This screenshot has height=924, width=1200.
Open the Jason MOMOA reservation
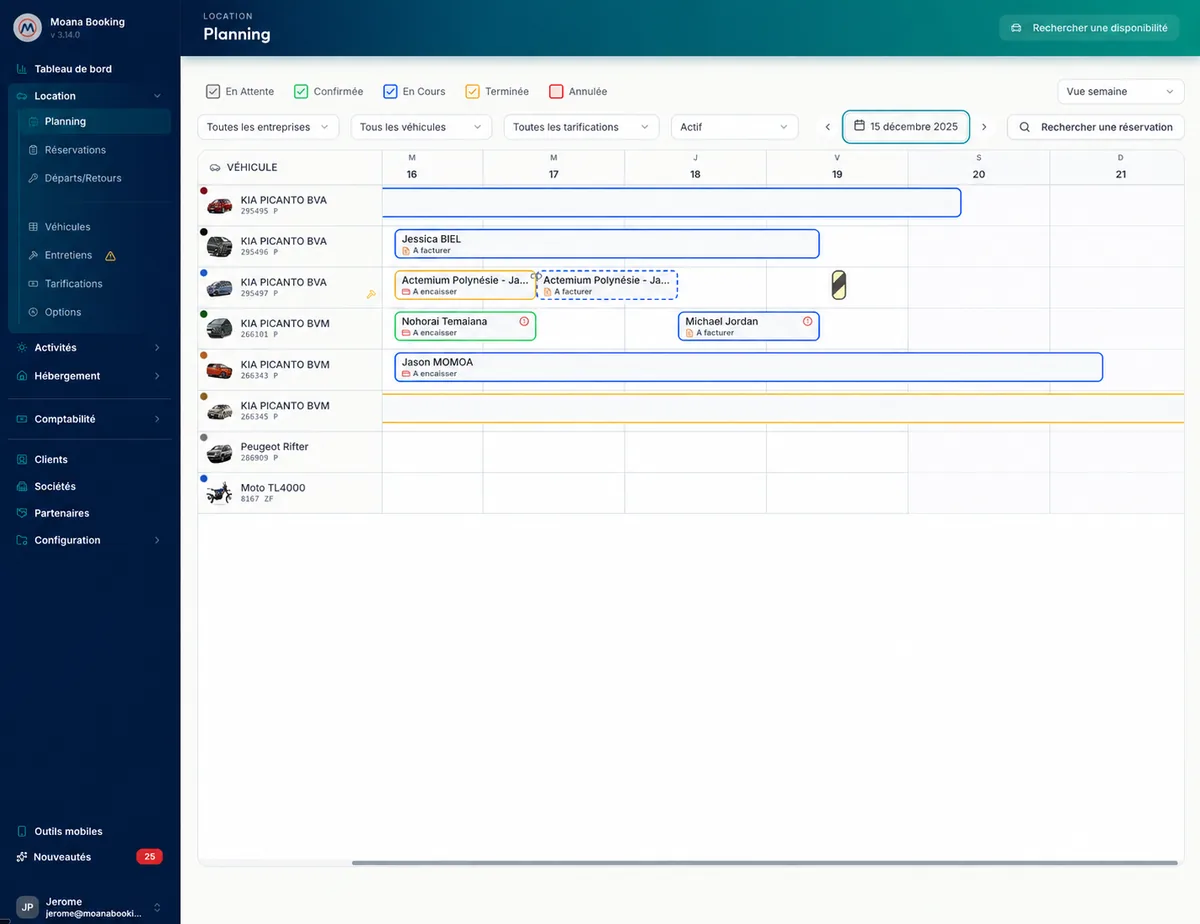point(749,367)
